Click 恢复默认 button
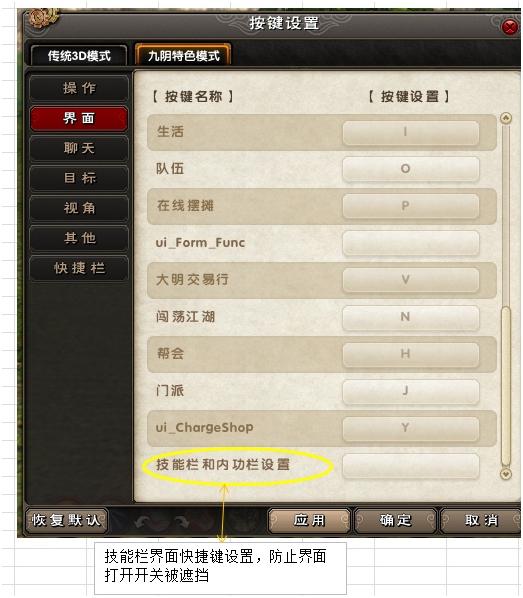This screenshot has height=598, width=523. (66, 520)
